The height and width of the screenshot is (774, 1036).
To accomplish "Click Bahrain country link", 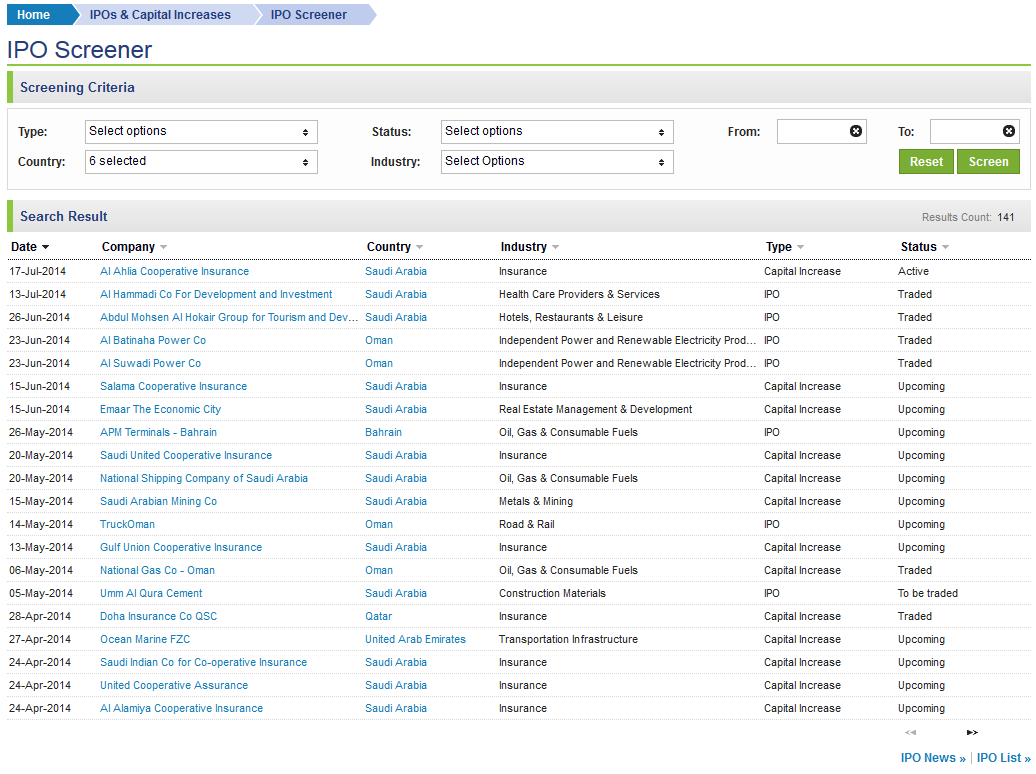I will (x=383, y=432).
